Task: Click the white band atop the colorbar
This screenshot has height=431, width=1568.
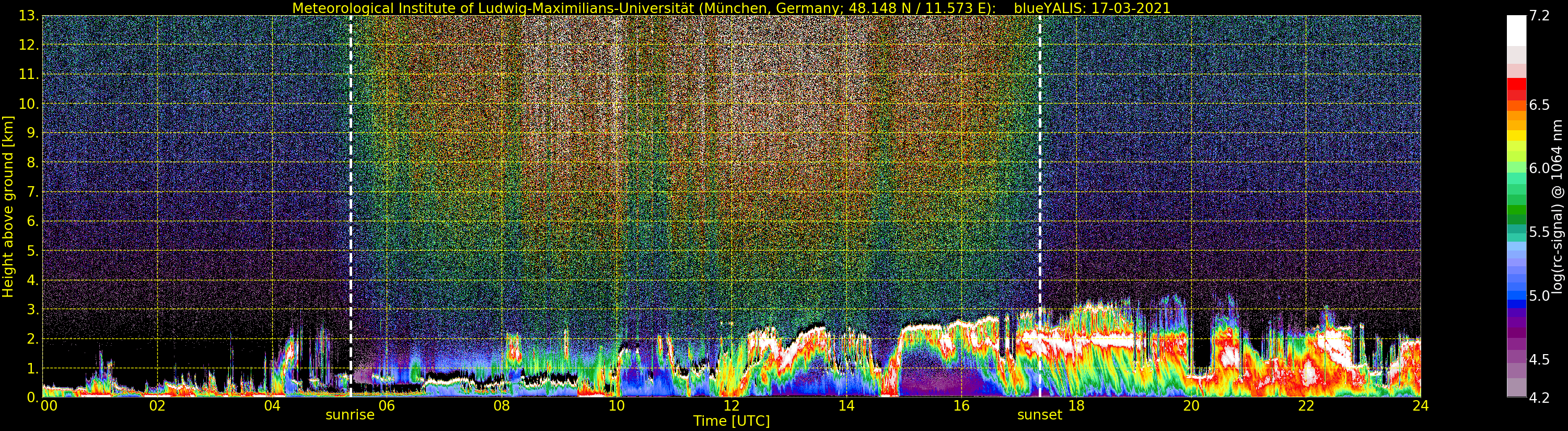Action: click(x=1516, y=30)
